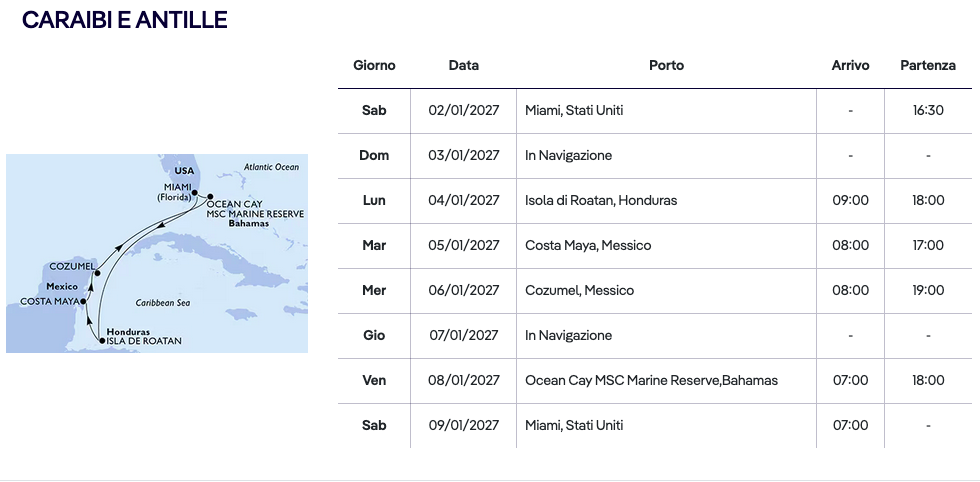Click the 16:30 departure time
The image size is (980, 482).
tap(928, 111)
